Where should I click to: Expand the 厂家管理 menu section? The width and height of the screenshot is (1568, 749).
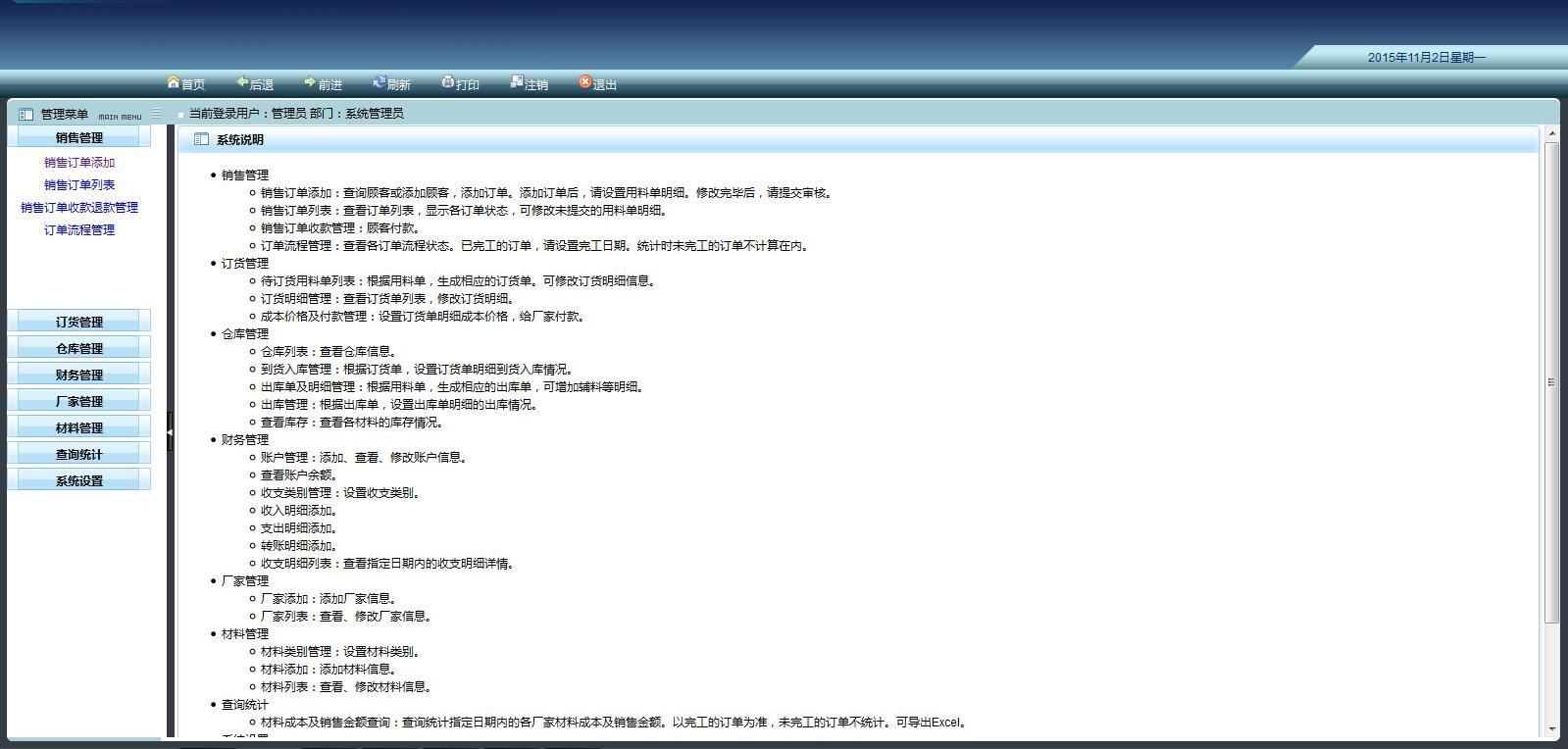(79, 401)
